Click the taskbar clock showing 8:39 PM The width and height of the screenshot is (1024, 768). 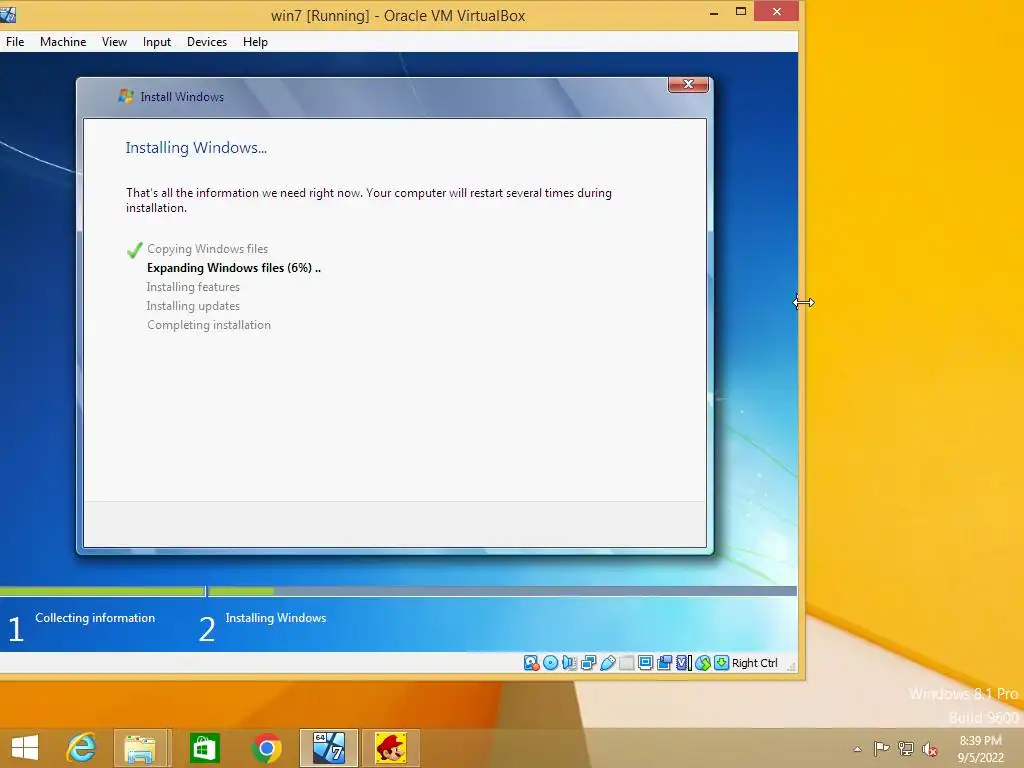[980, 749]
